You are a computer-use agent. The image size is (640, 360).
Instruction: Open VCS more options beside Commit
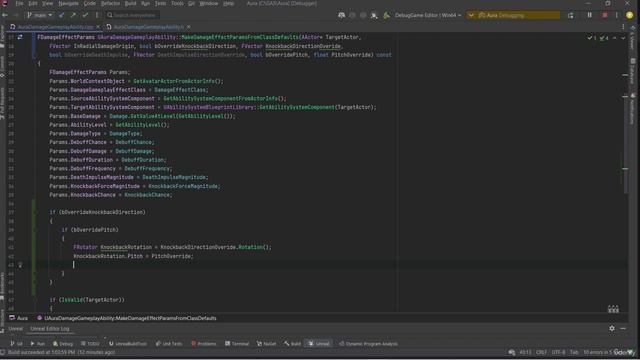click(97, 15)
